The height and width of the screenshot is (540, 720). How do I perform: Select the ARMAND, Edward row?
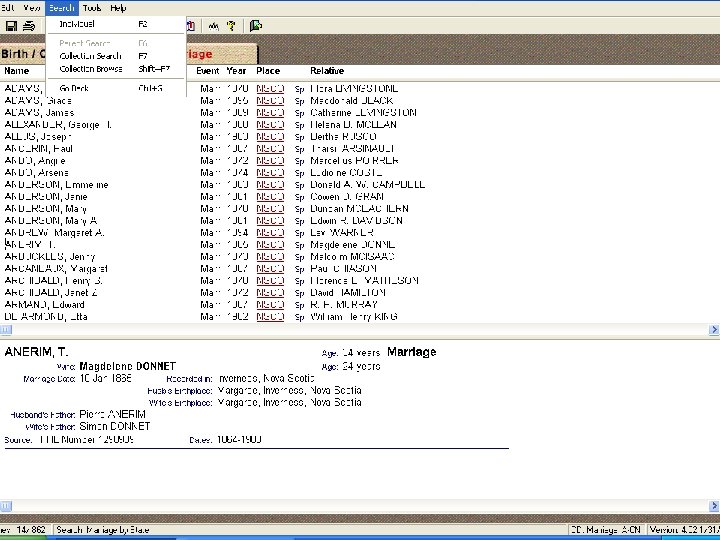coord(45,305)
